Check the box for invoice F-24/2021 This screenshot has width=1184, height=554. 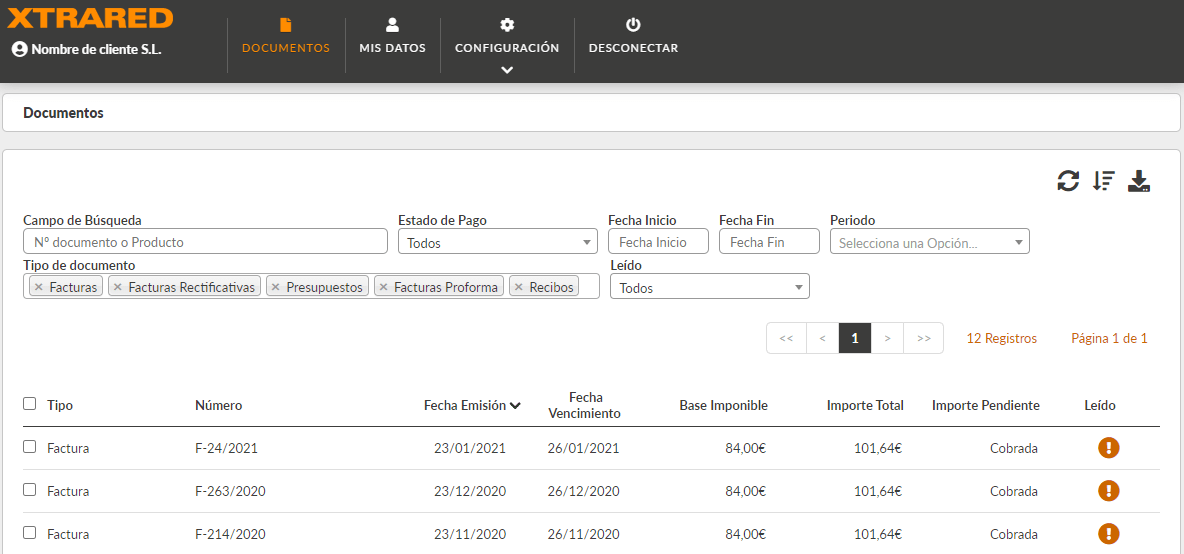click(29, 447)
